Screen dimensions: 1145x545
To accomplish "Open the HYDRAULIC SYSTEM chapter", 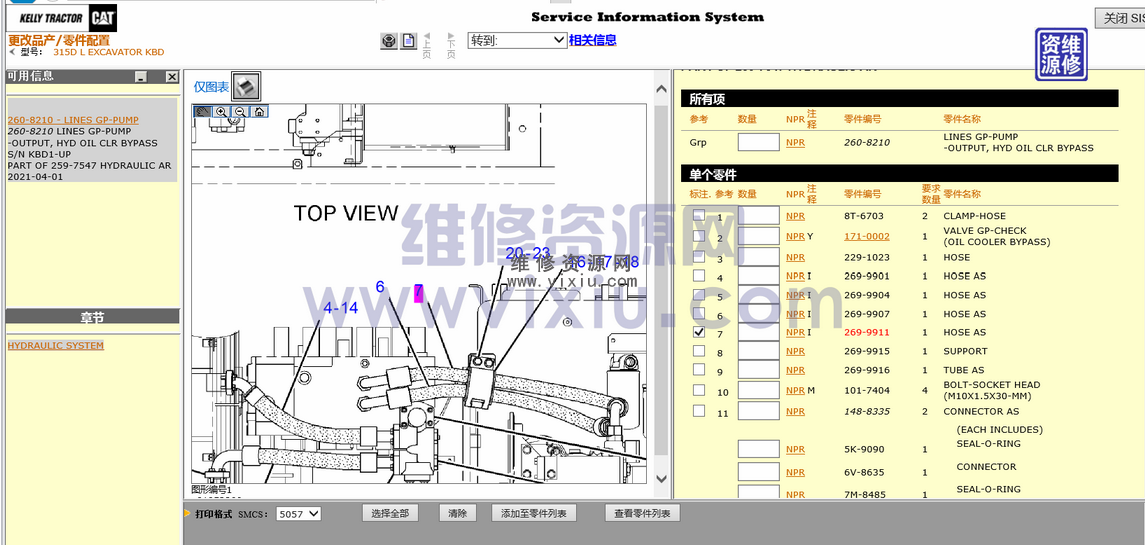I will click(x=56, y=346).
